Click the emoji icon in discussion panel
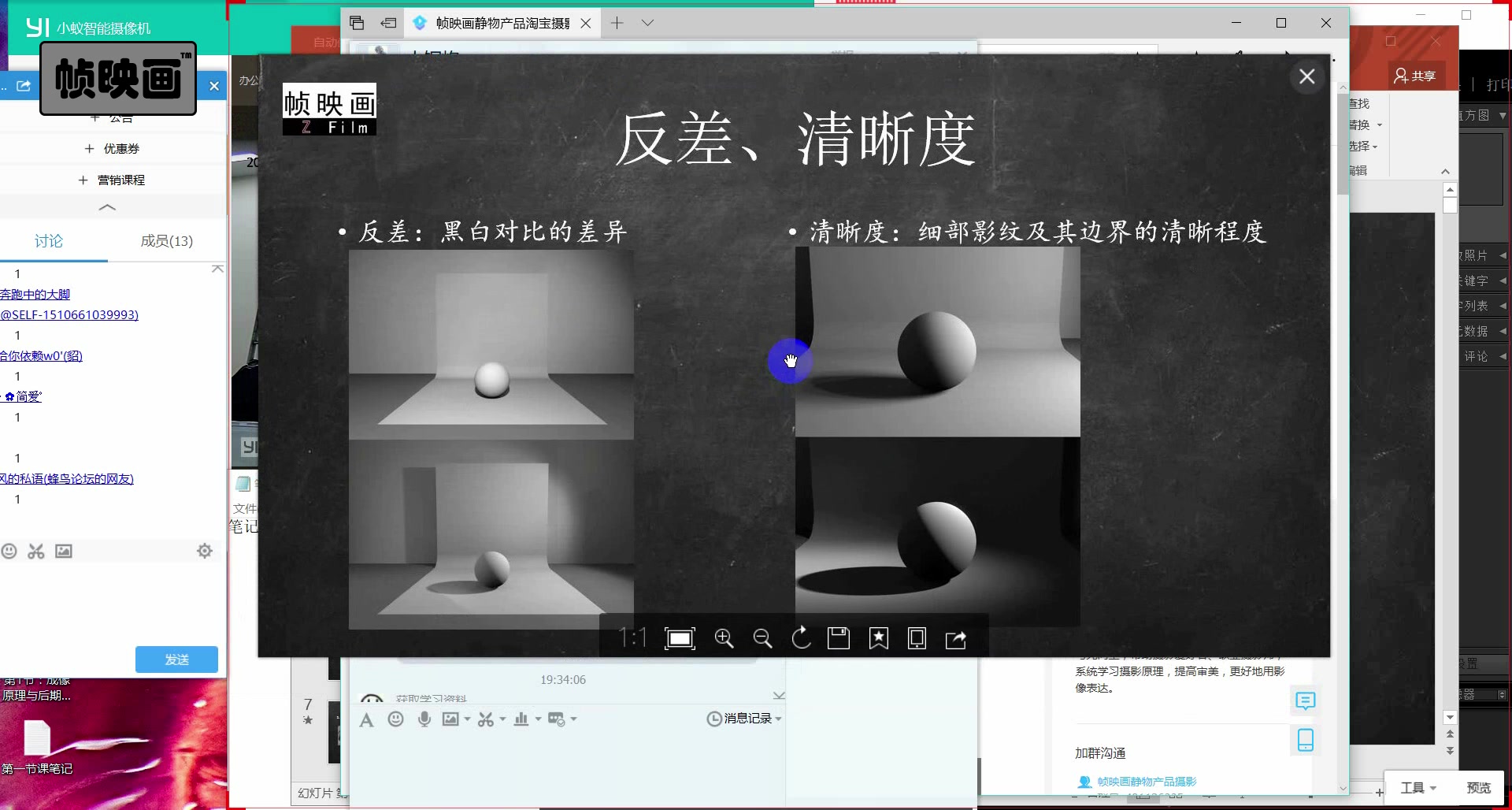Viewport: 1512px width, 810px height. [9, 552]
